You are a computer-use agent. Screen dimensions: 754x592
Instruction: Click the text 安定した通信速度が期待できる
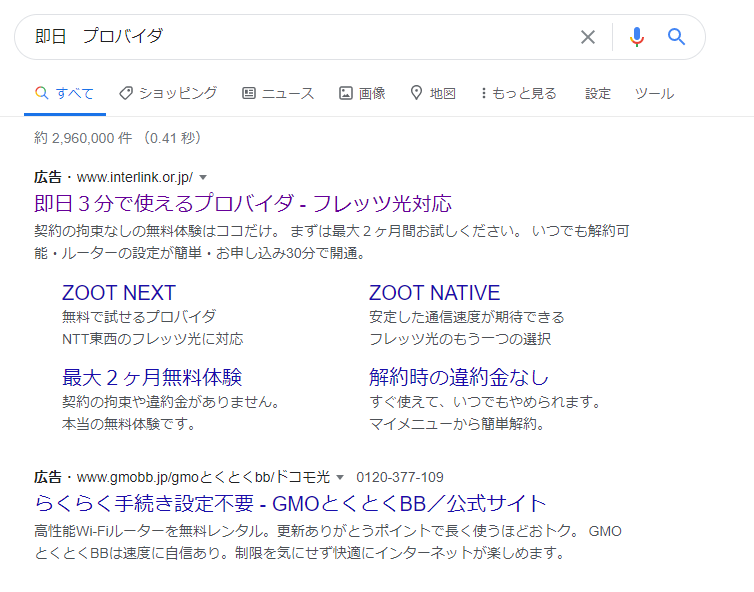(x=466, y=317)
